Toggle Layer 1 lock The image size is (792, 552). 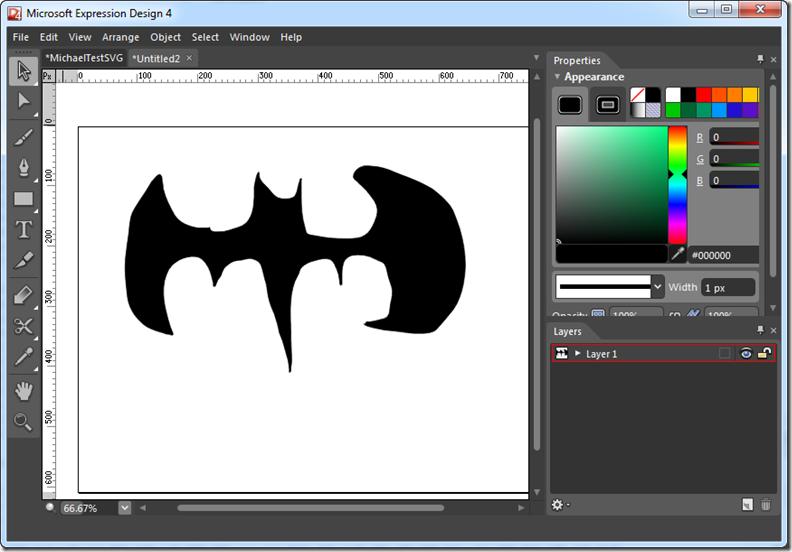point(765,353)
